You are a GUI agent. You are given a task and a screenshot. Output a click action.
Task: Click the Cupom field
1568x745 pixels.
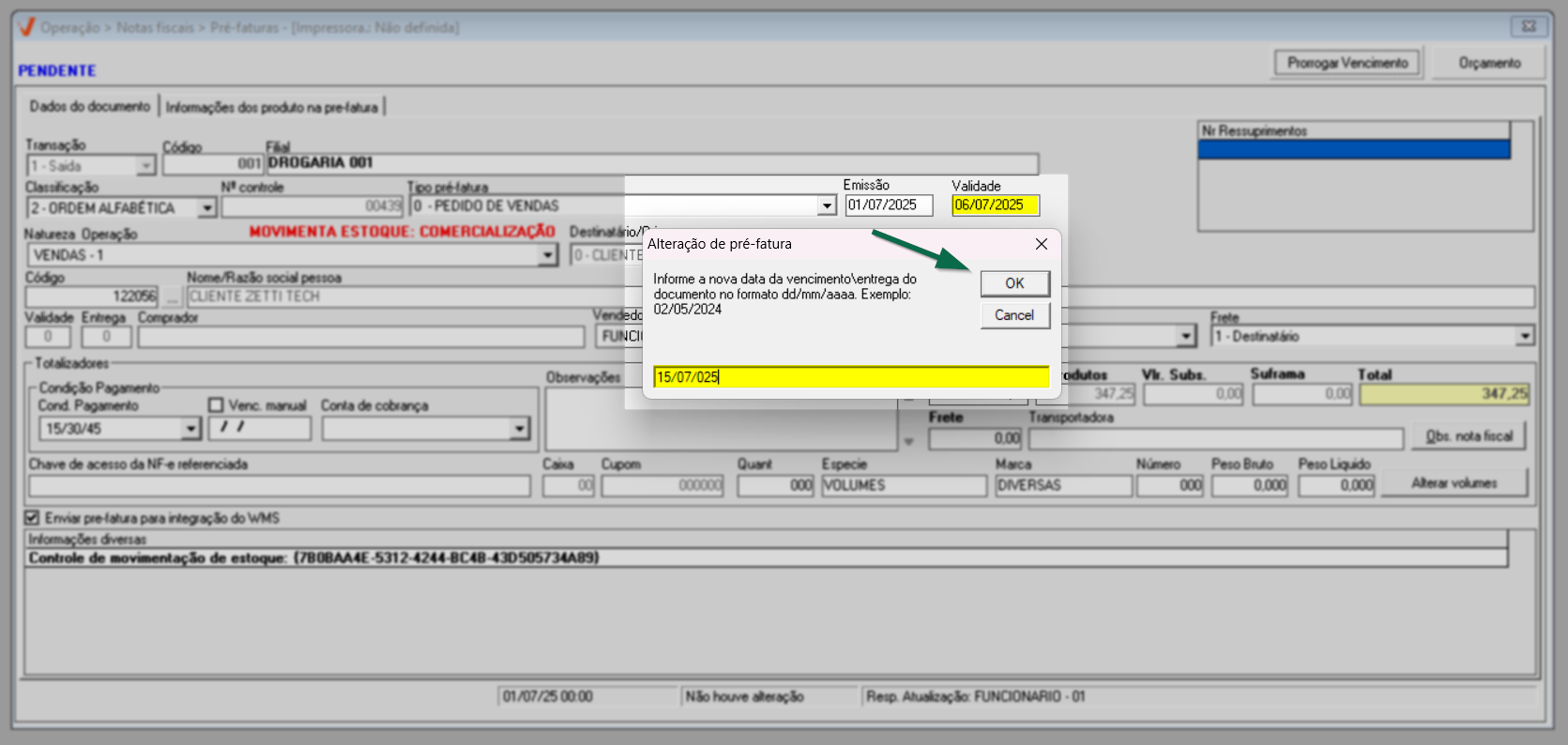click(662, 485)
